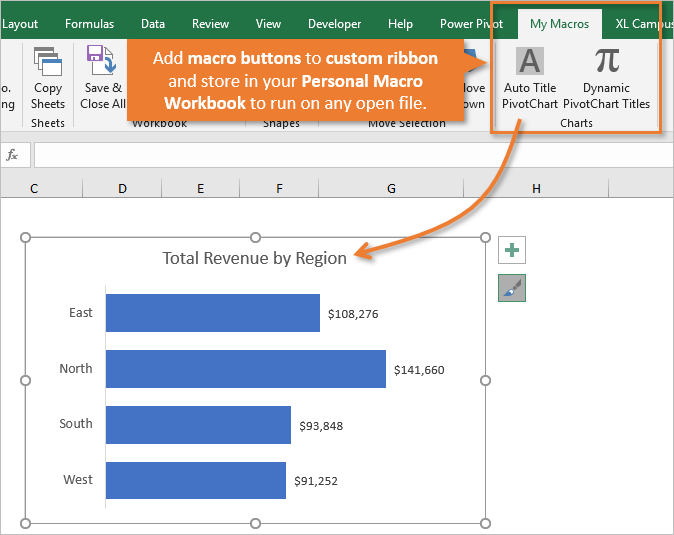Click the chart's middle-right resize handle
Screen dimensions: 674x535
485,380
